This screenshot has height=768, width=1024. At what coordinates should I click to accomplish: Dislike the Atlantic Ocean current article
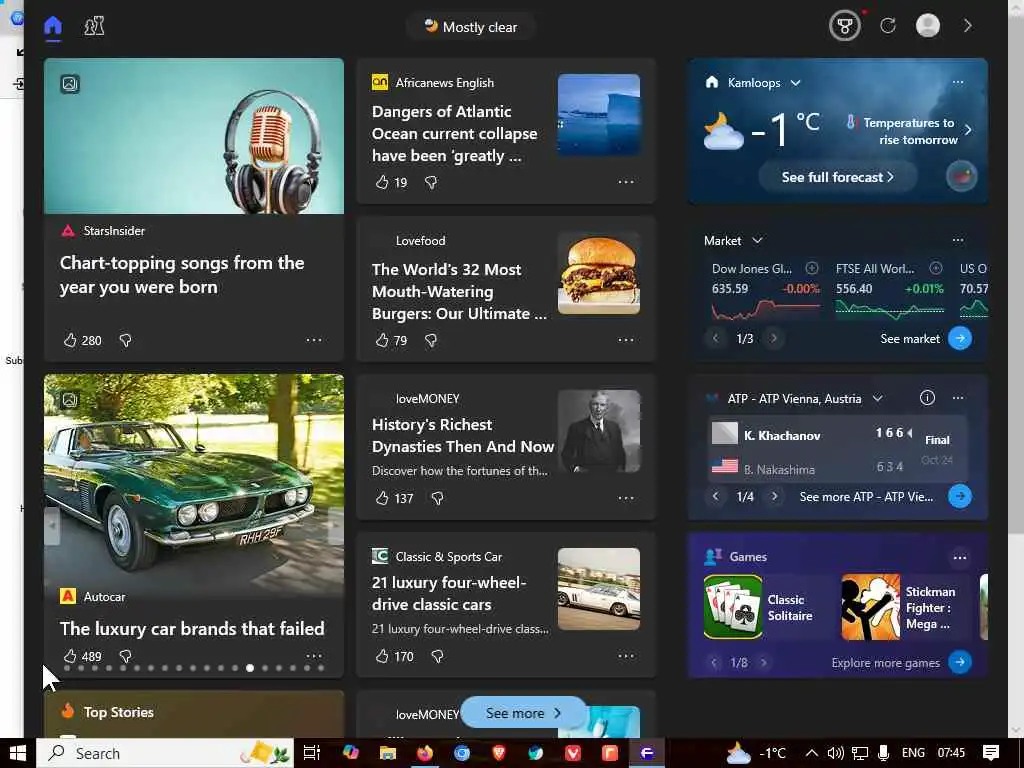point(430,182)
